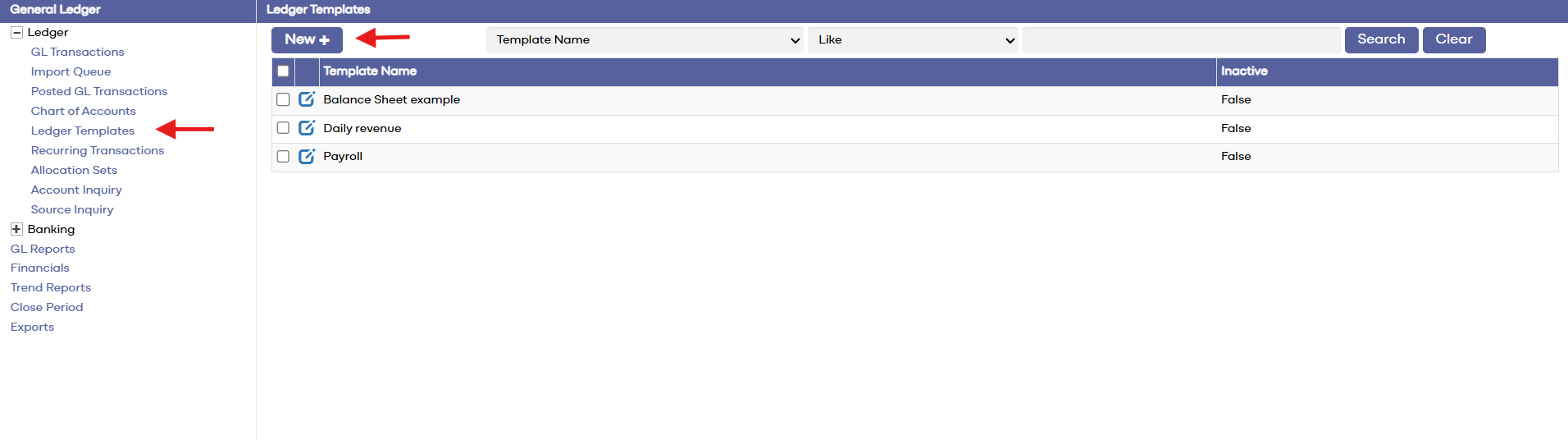Viewport: 1568px width, 440px height.
Task: Sort by Template Name column header
Action: pos(370,71)
